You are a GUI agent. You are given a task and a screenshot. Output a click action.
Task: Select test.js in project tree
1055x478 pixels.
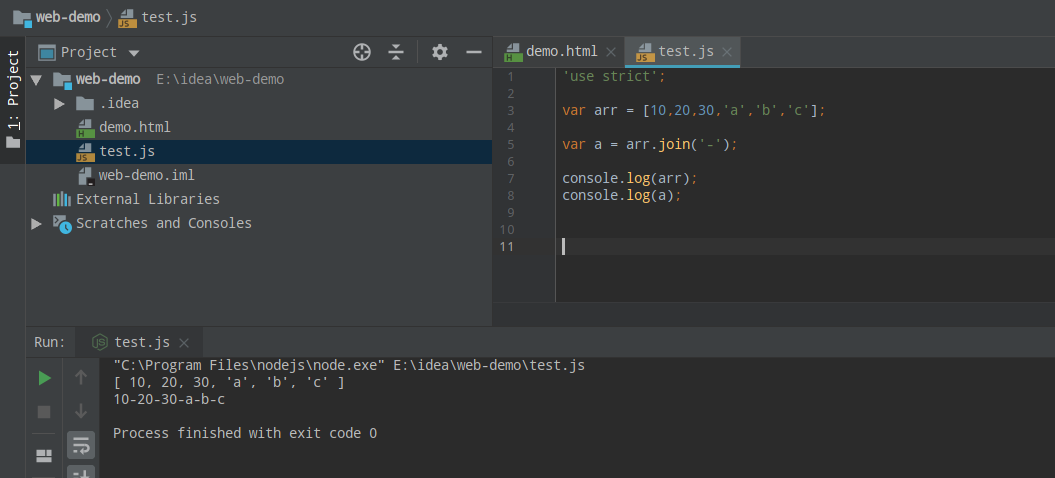point(259,151)
